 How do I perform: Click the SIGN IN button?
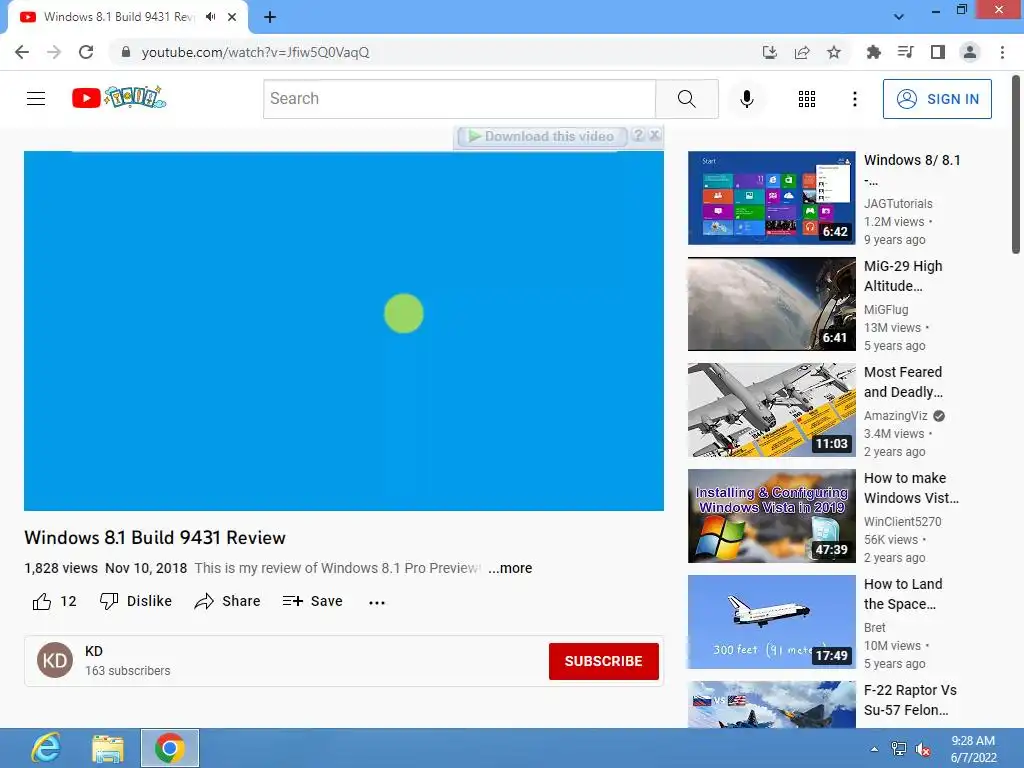click(937, 99)
